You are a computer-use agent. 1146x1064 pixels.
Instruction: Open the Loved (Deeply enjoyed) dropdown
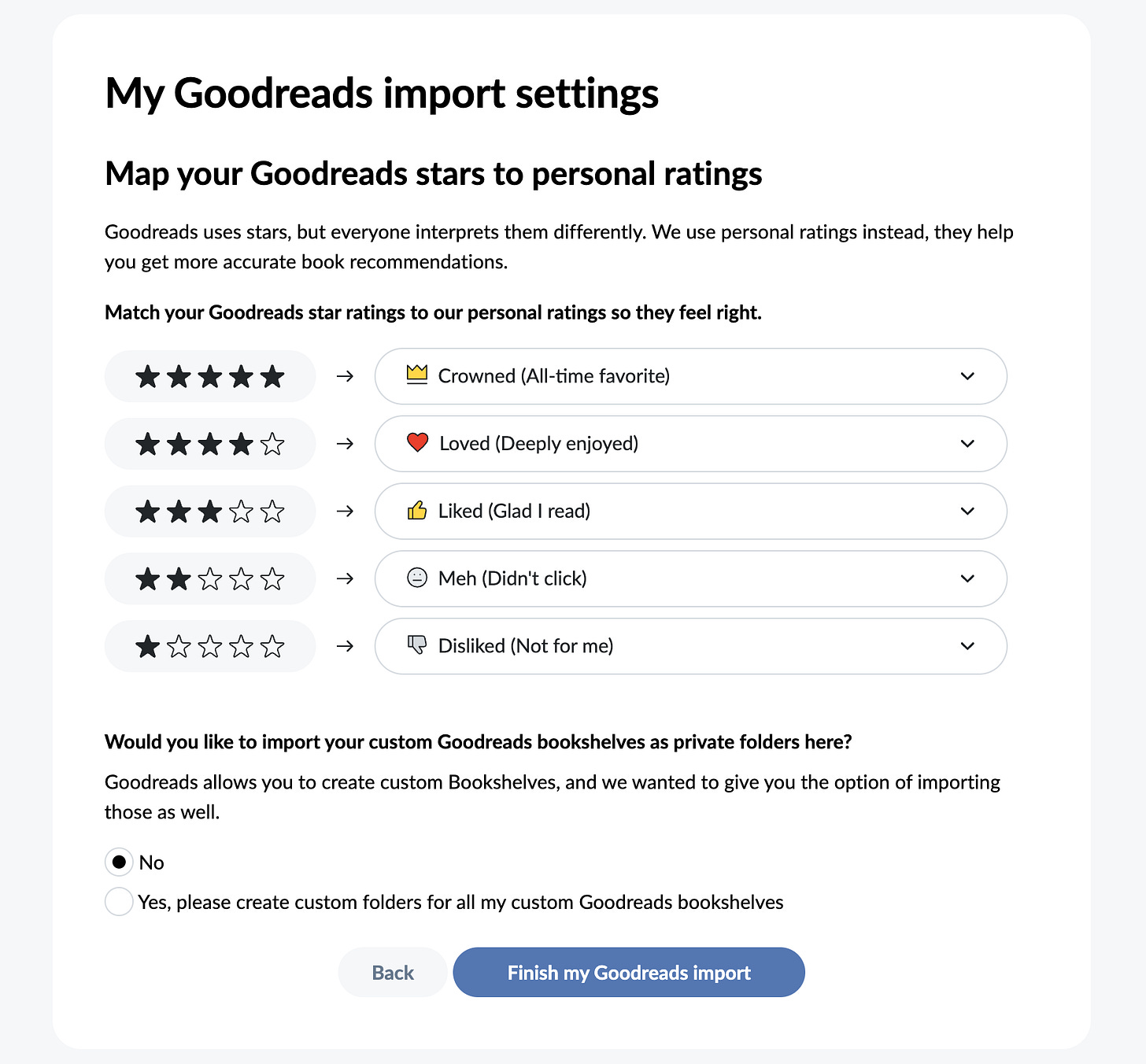point(691,444)
